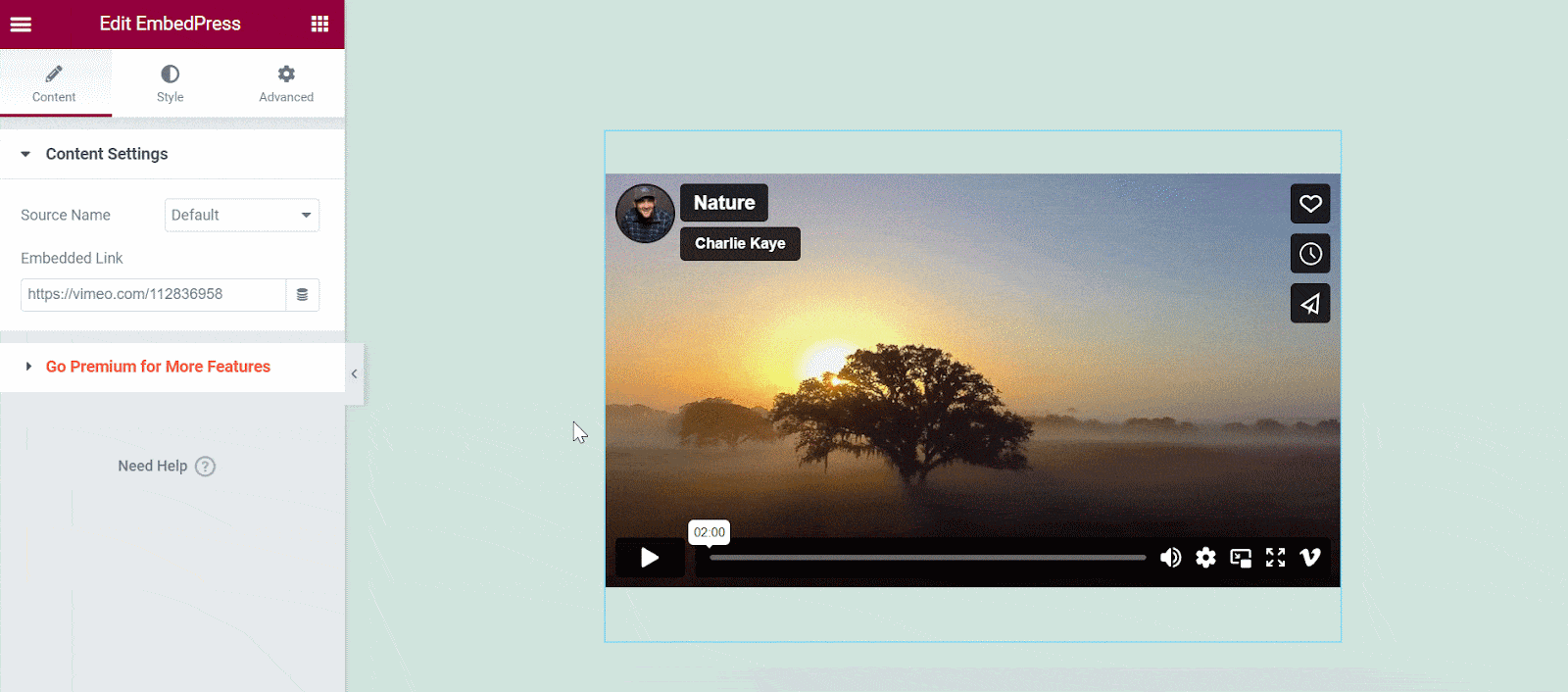1568x692 pixels.
Task: Click the dynamic tags icon
Action: [x=303, y=294]
